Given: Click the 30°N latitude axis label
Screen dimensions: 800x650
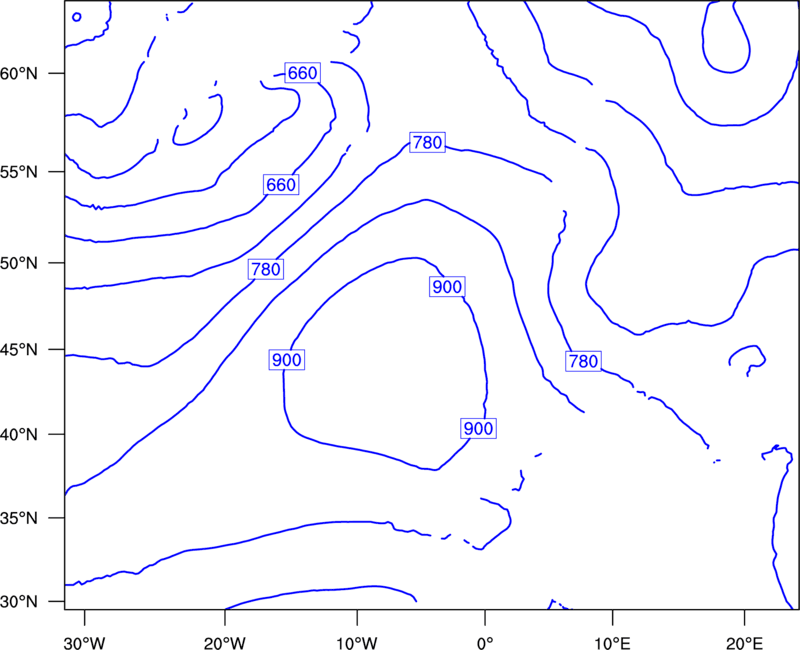Looking at the screenshot, I should click(x=19, y=602).
